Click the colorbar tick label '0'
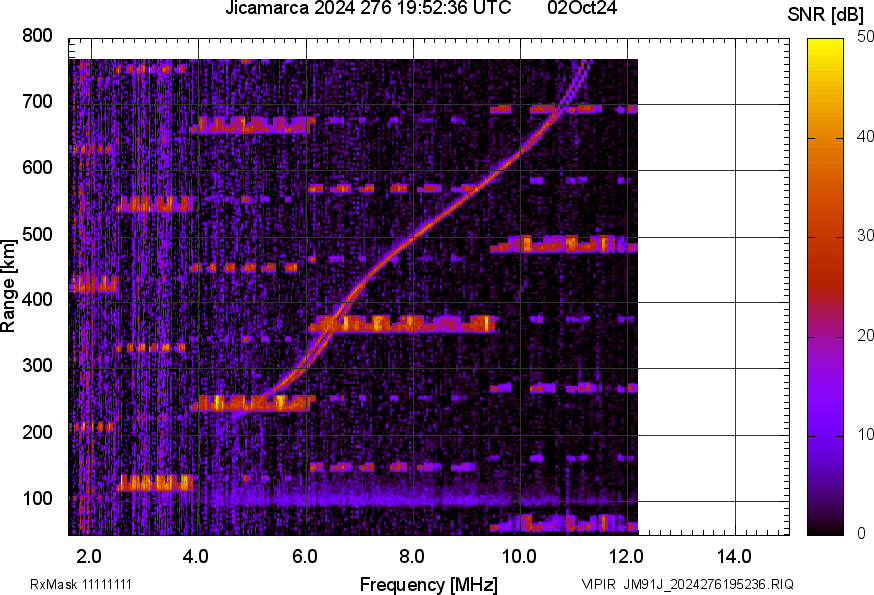 [x=861, y=534]
